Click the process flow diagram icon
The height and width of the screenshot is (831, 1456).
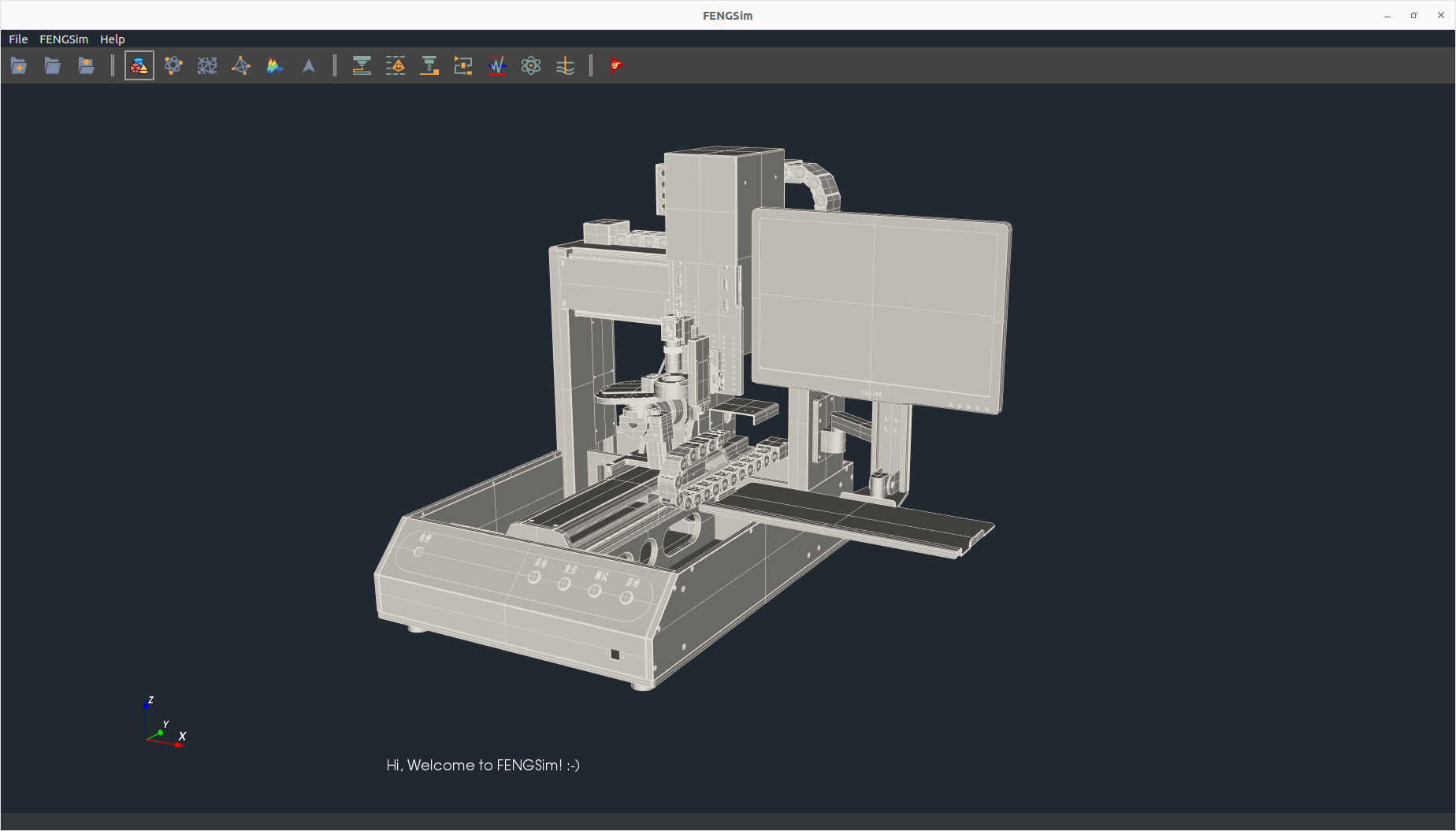(x=463, y=66)
